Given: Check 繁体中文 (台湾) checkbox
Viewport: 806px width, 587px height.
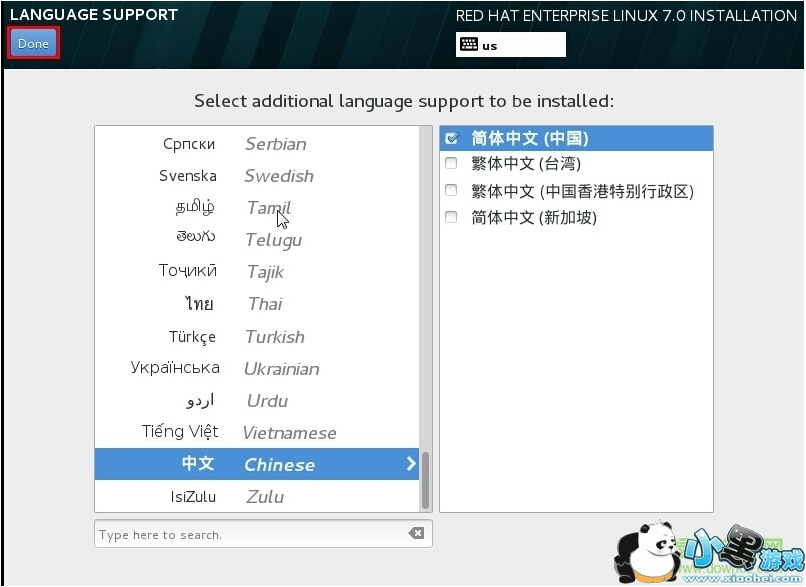Looking at the screenshot, I should [451, 163].
